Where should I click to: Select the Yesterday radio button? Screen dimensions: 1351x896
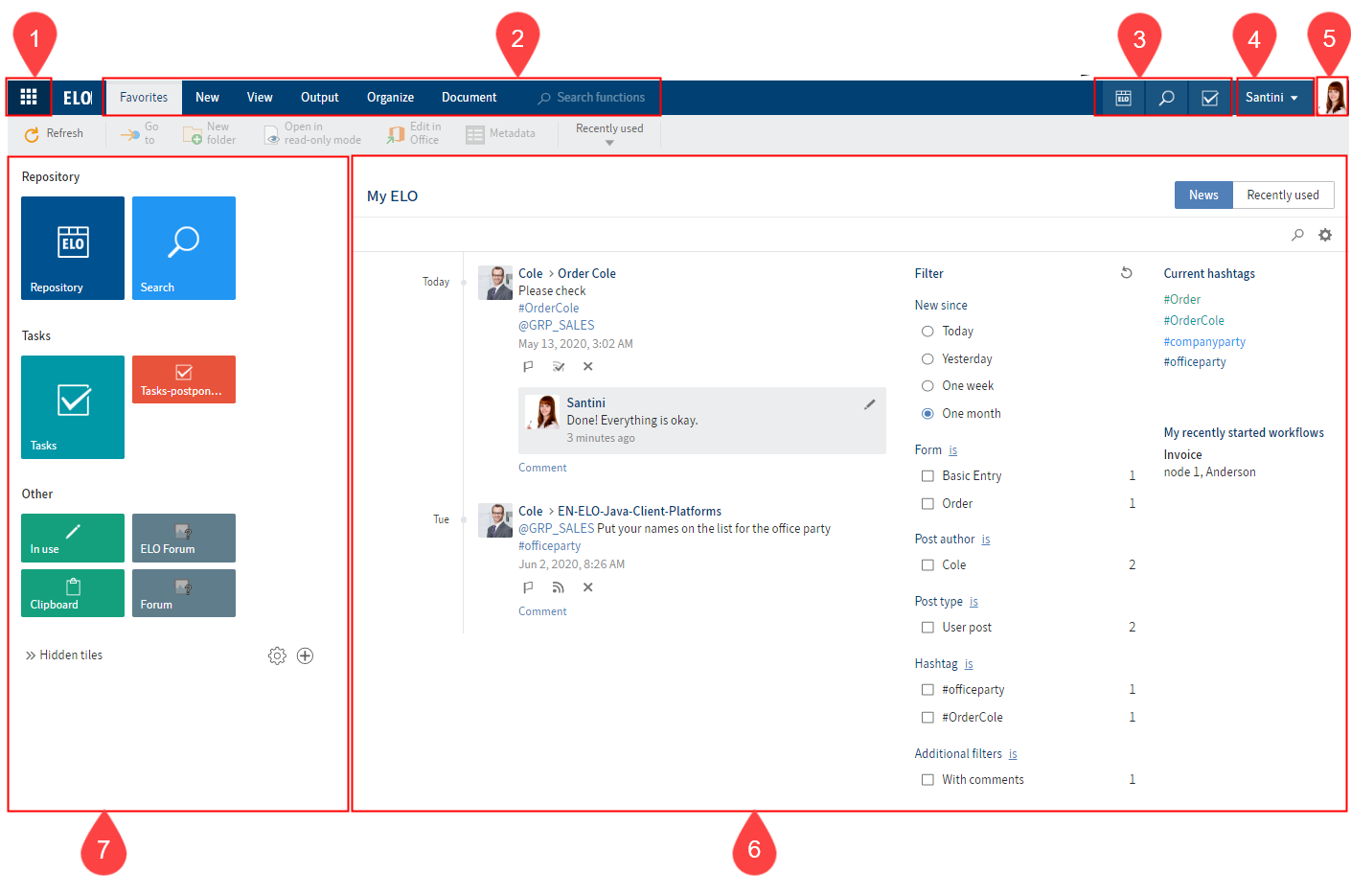927,359
